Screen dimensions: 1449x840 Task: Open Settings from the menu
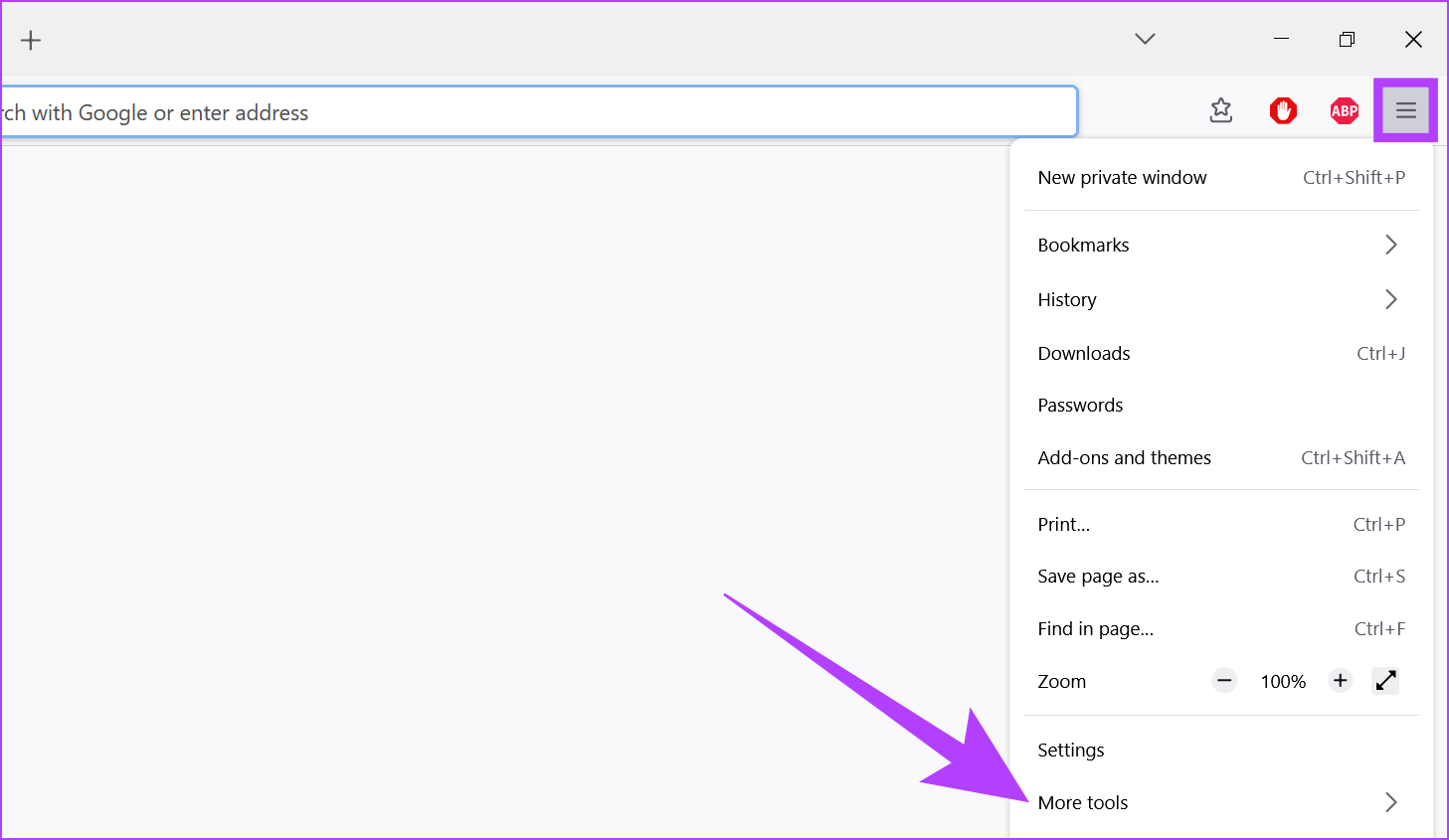point(1221,750)
